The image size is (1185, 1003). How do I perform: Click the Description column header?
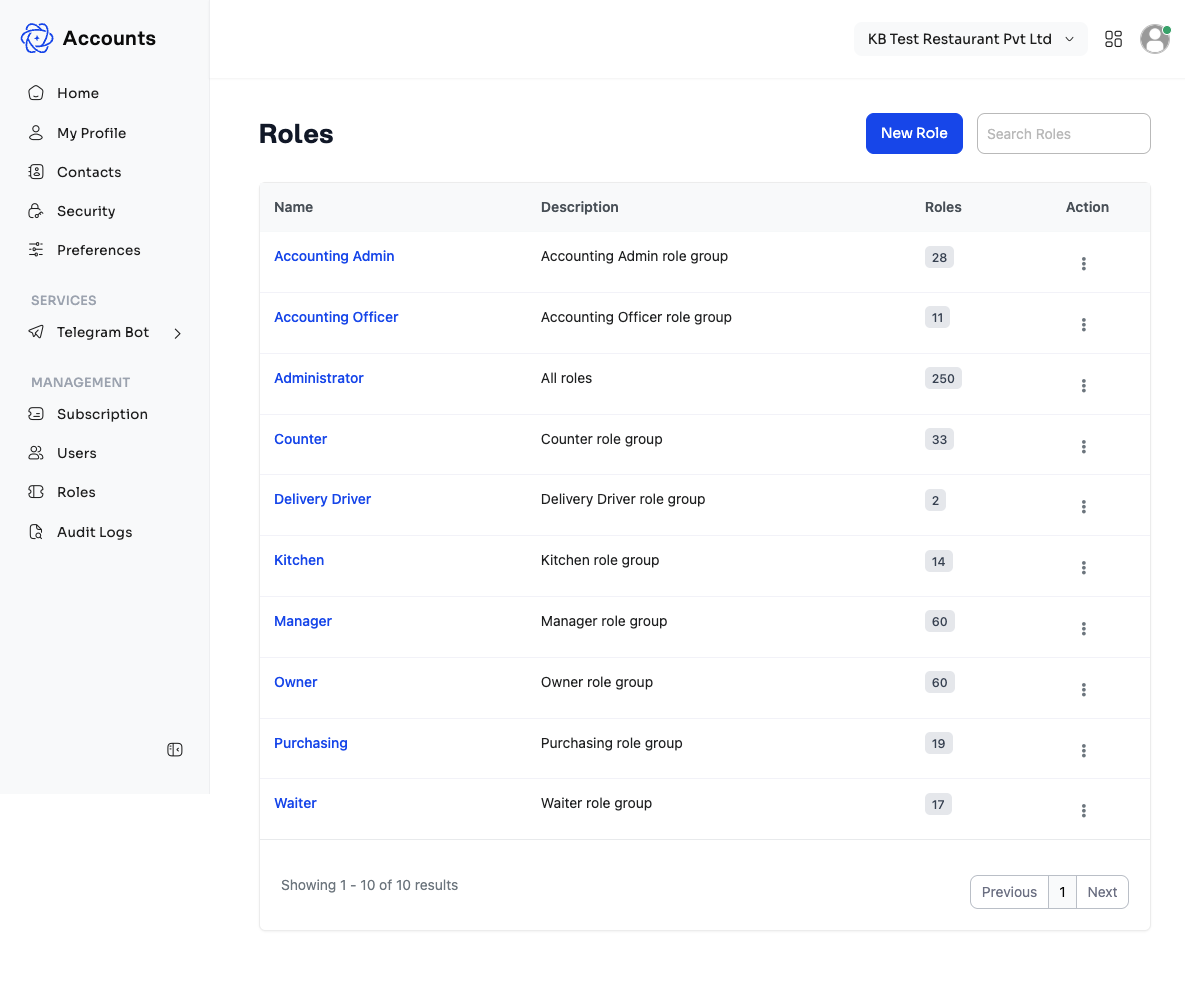[x=580, y=207]
